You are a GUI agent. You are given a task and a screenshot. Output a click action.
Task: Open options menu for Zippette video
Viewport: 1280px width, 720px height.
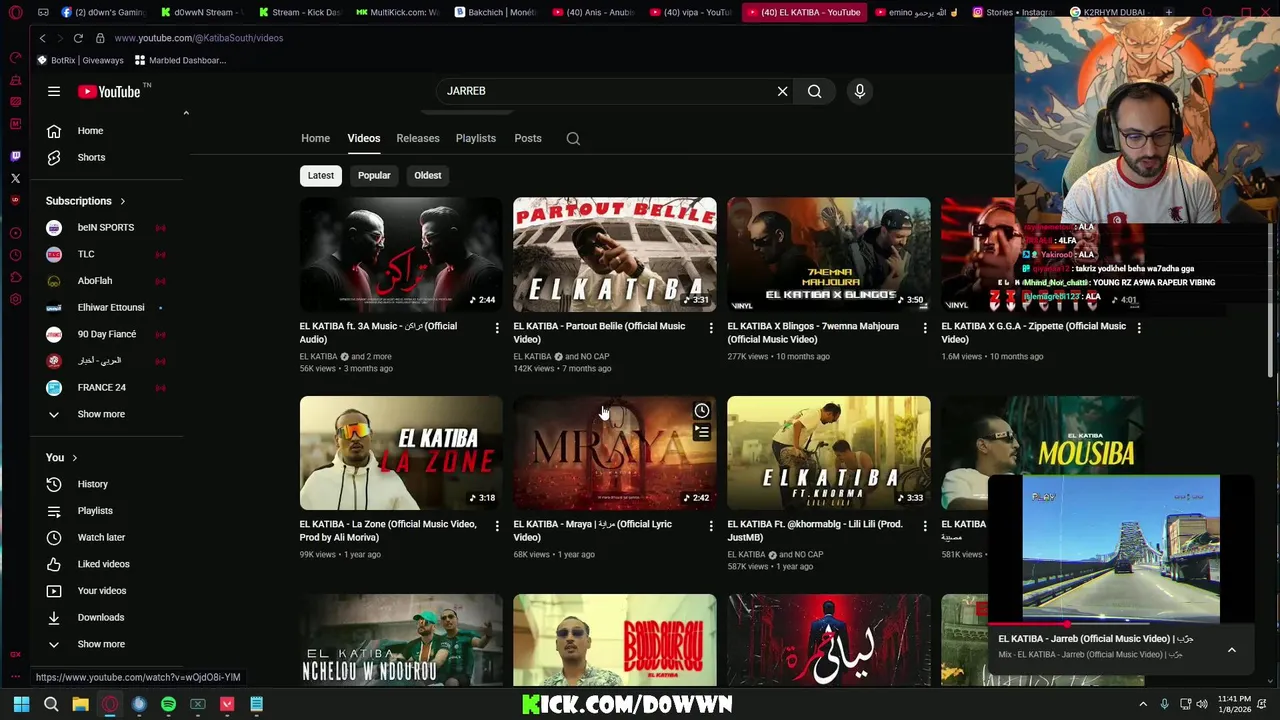[1139, 328]
